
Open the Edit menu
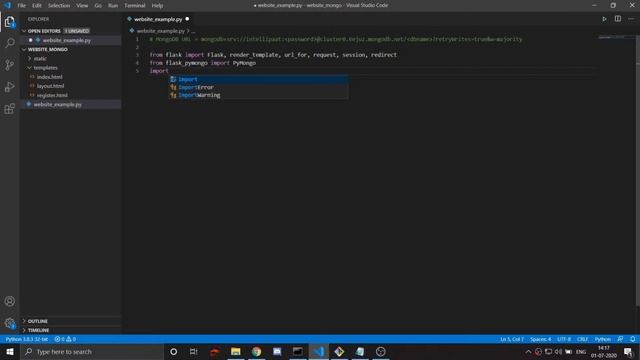[x=37, y=5]
